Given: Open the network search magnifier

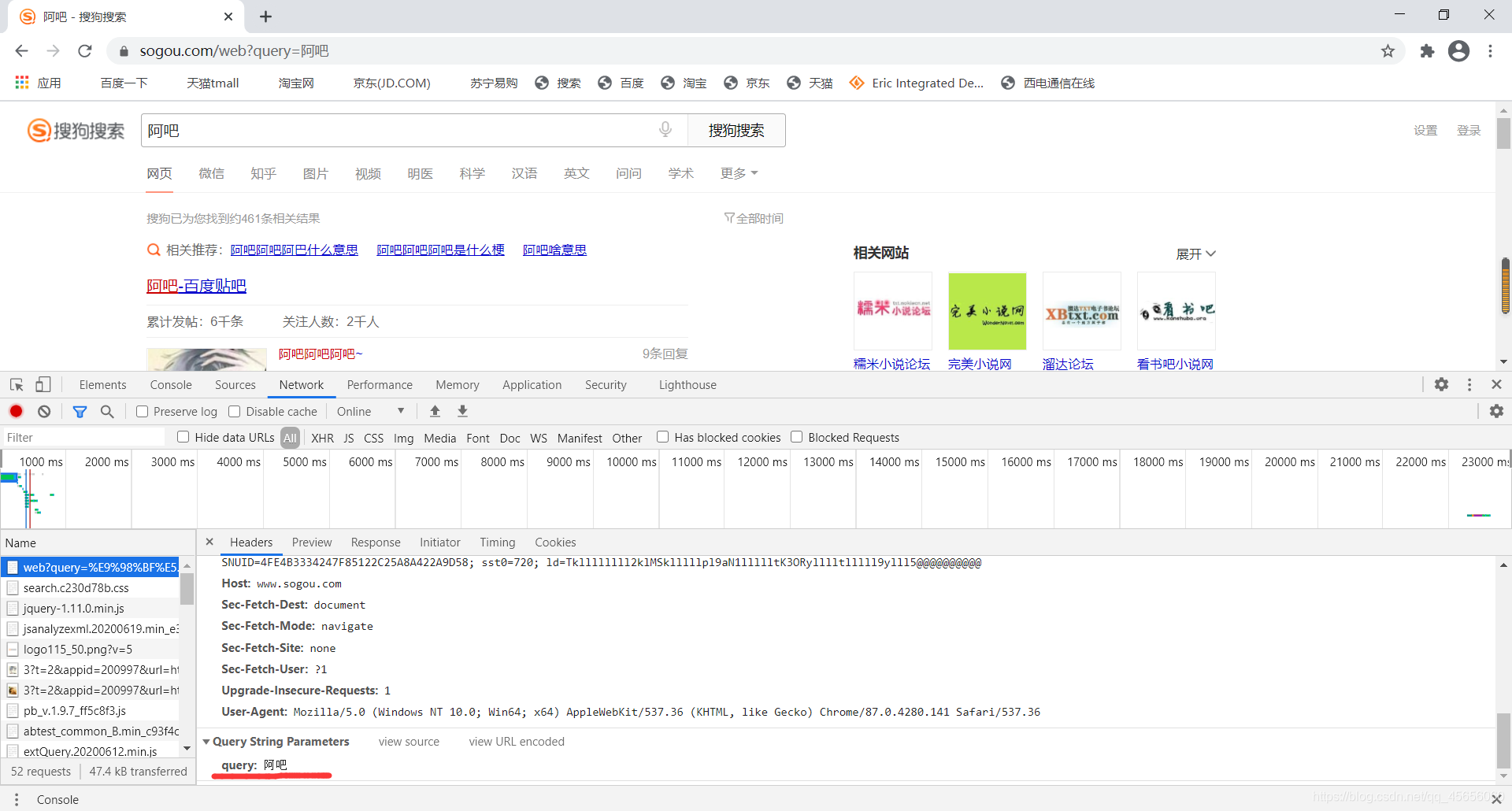Looking at the screenshot, I should (107, 411).
